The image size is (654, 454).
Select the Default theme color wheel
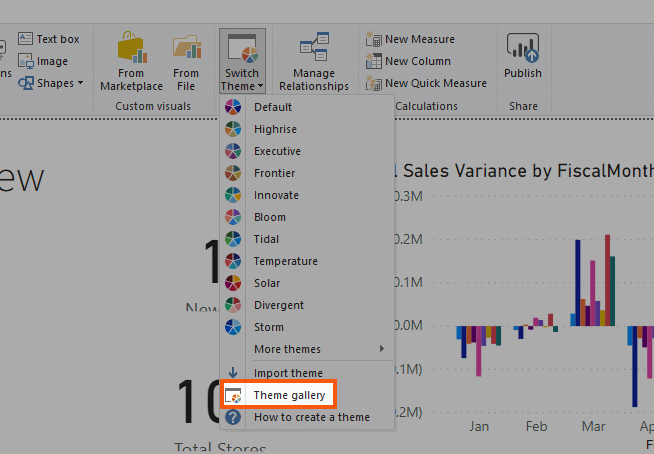pos(233,107)
